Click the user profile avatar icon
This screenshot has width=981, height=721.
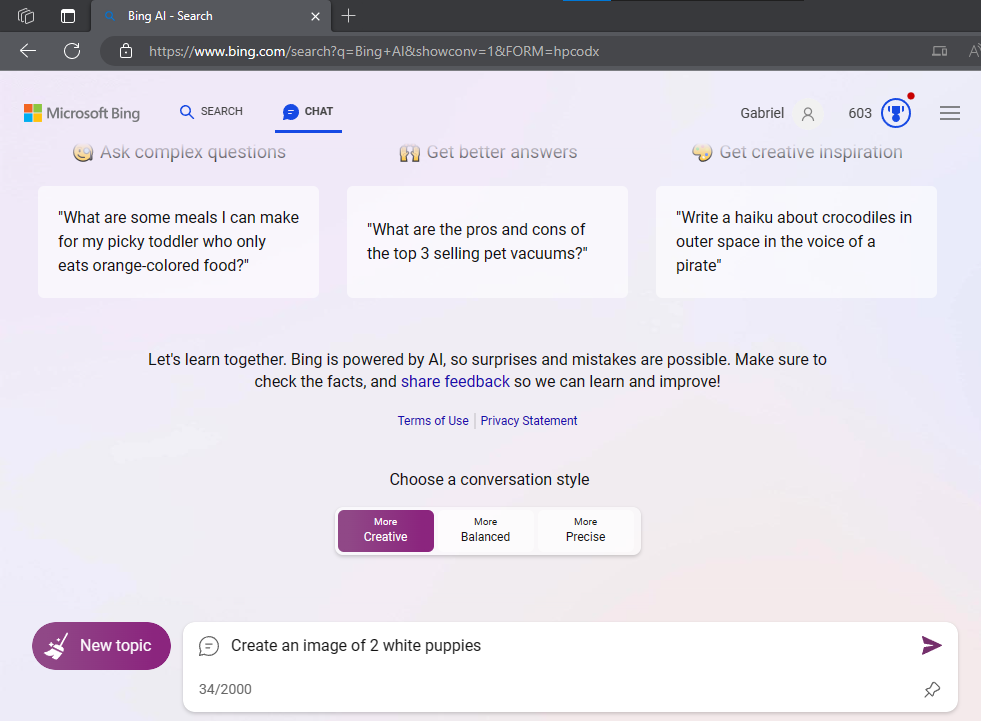[x=808, y=114]
